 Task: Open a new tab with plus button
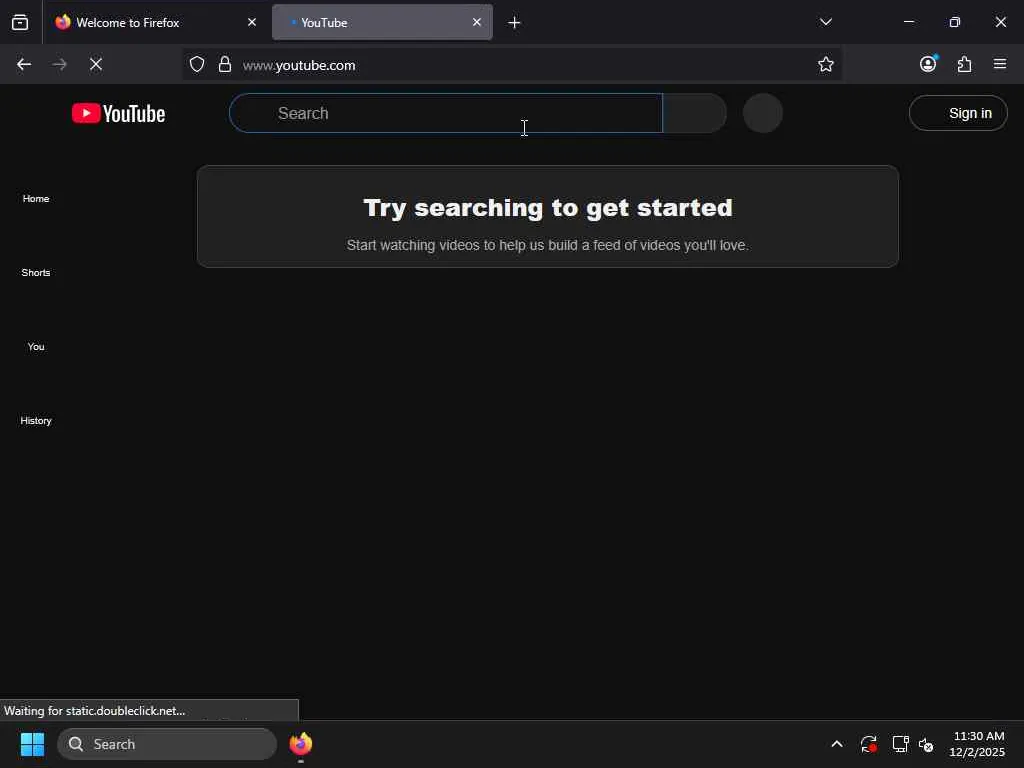pyautogui.click(x=515, y=23)
